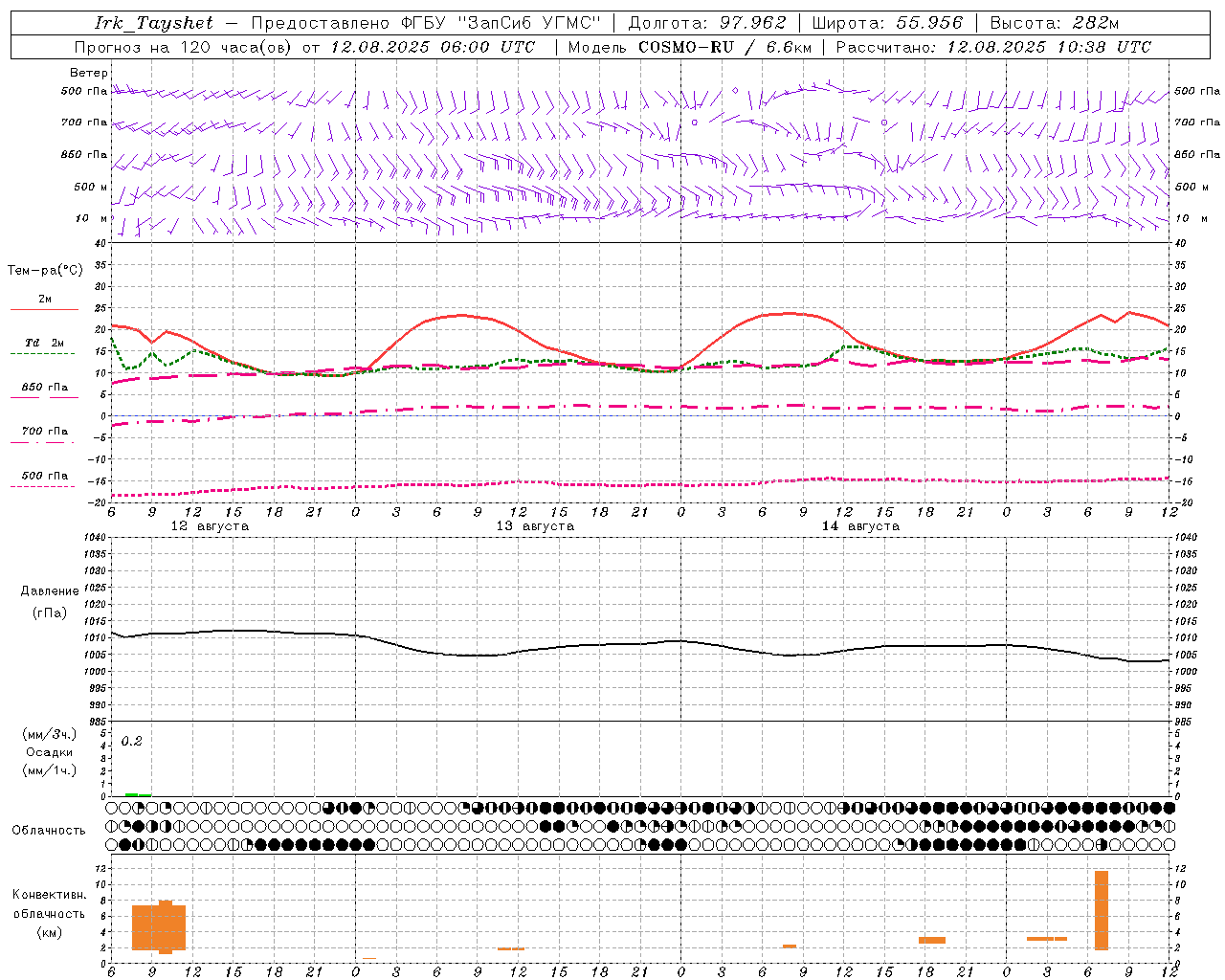
Task: Click the green precipitation bar
Action: click(x=138, y=794)
